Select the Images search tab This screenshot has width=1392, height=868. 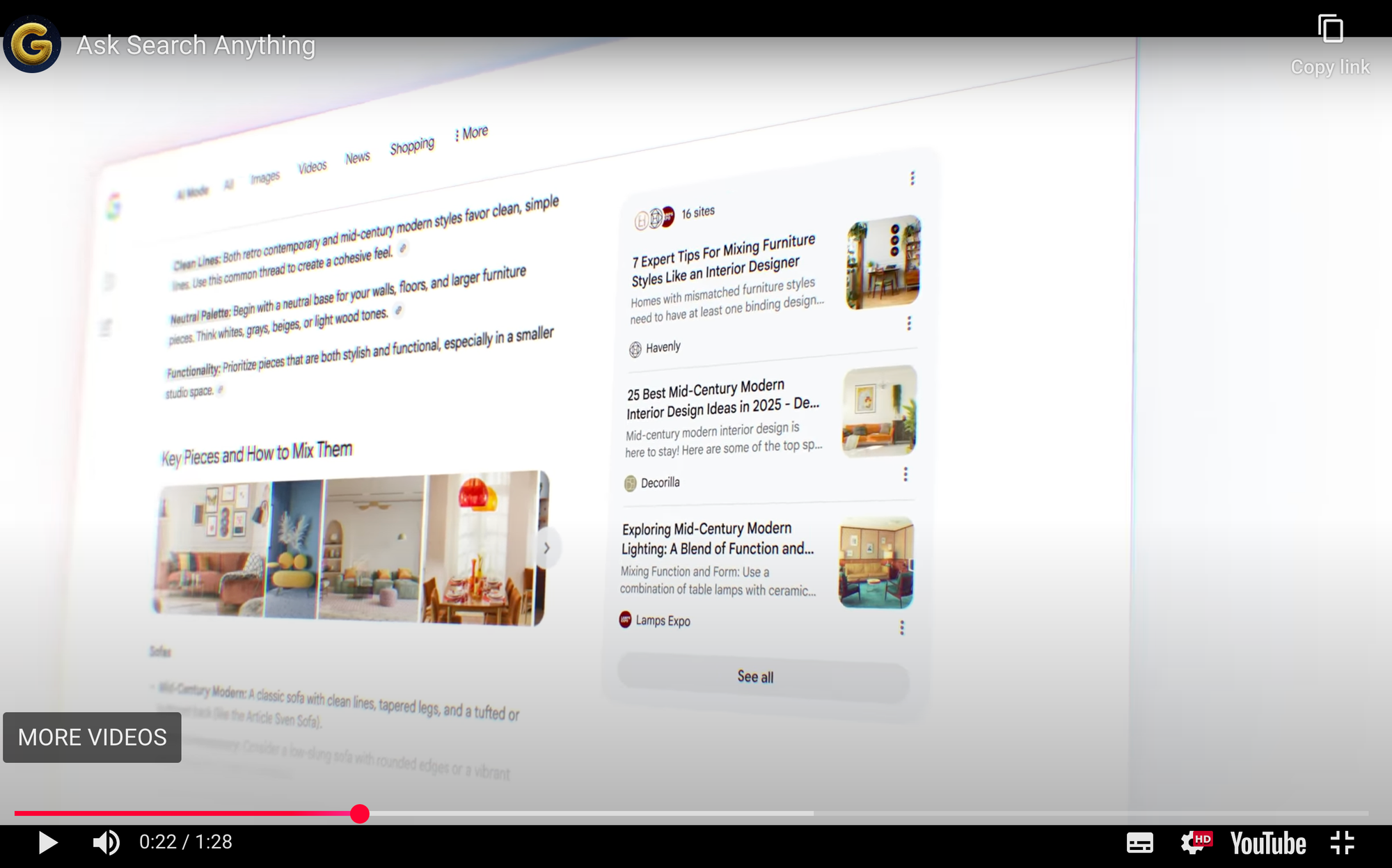(265, 177)
